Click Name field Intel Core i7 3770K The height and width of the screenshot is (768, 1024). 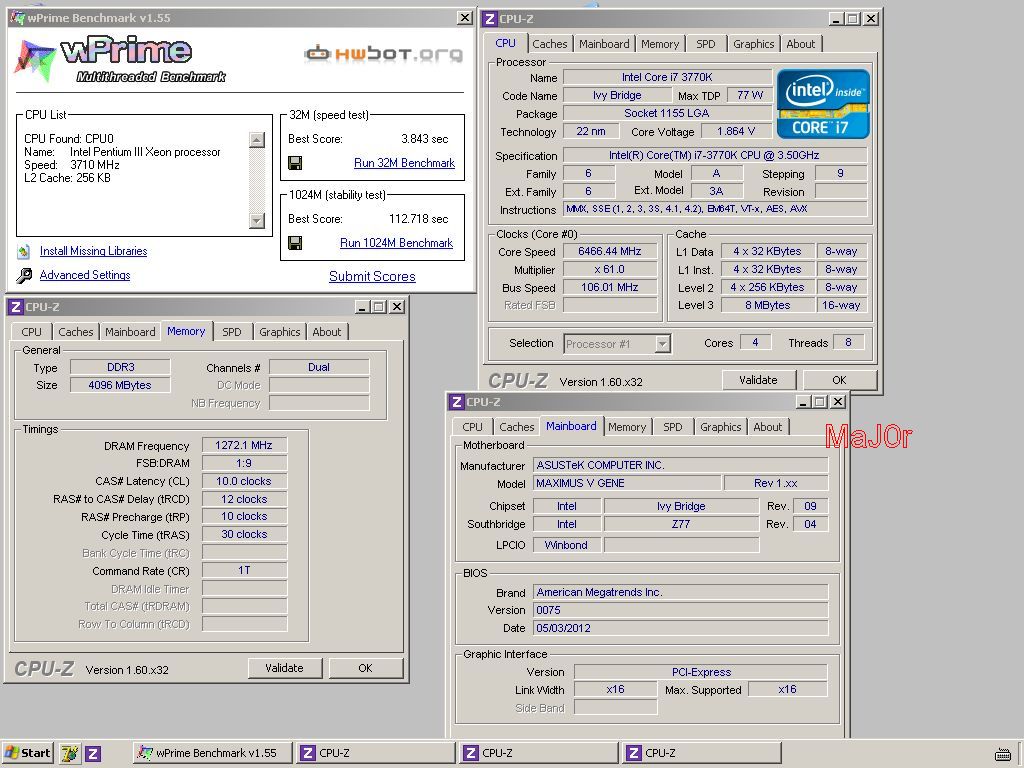tap(667, 77)
